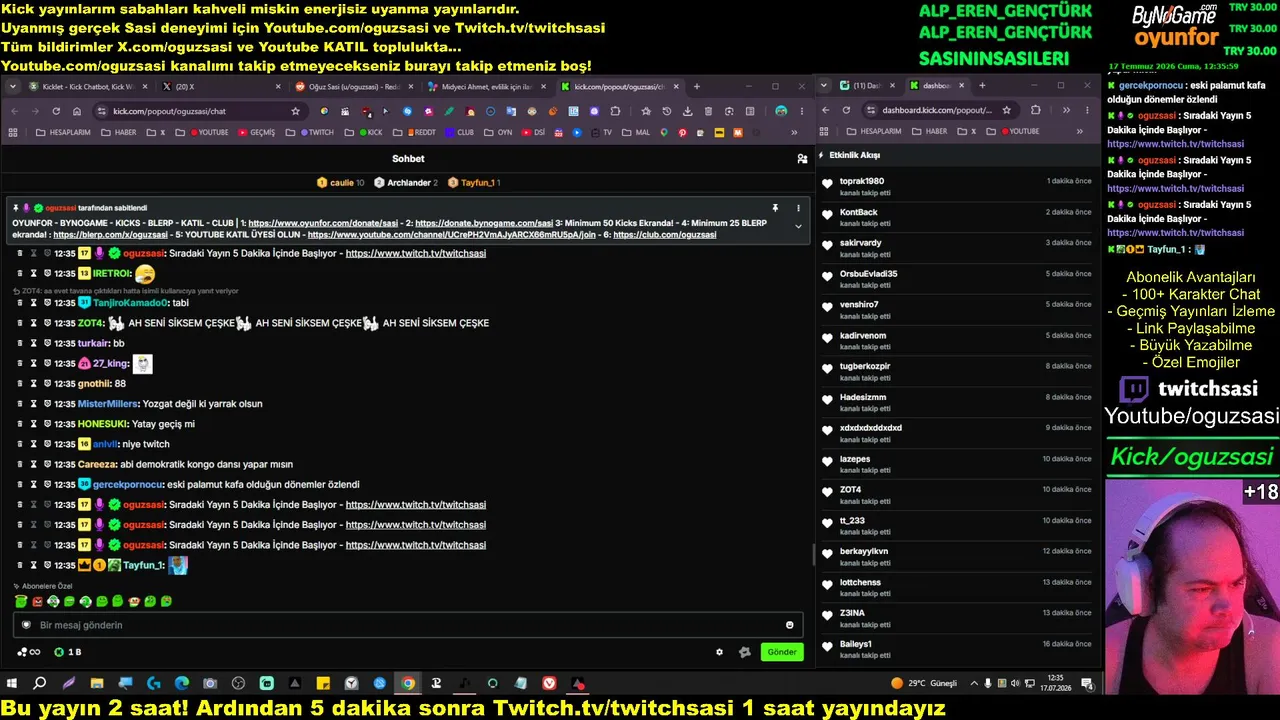
Task: Click the weather 29°C Güneşli in taskbar
Action: point(924,684)
